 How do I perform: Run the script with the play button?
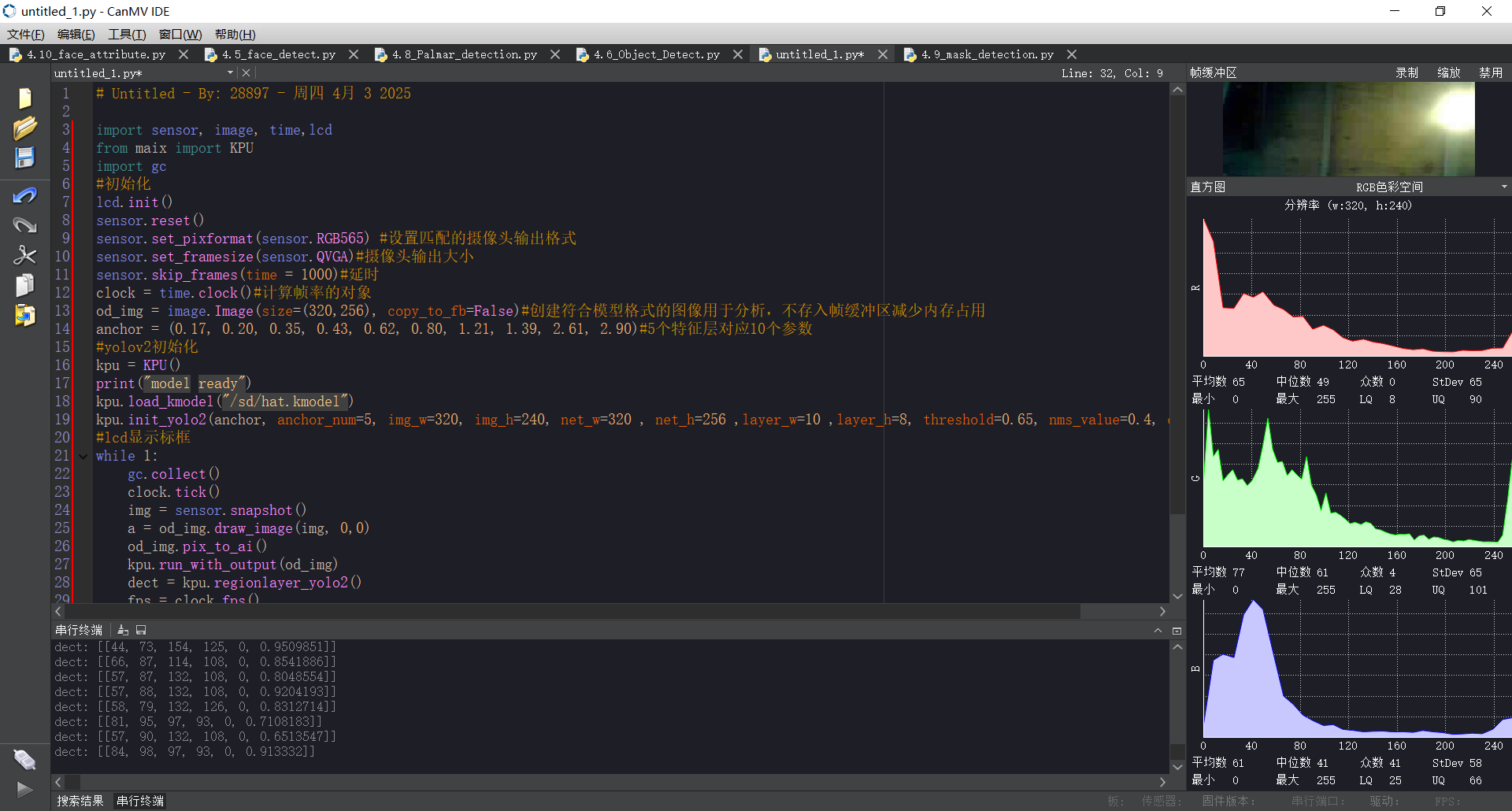click(24, 789)
